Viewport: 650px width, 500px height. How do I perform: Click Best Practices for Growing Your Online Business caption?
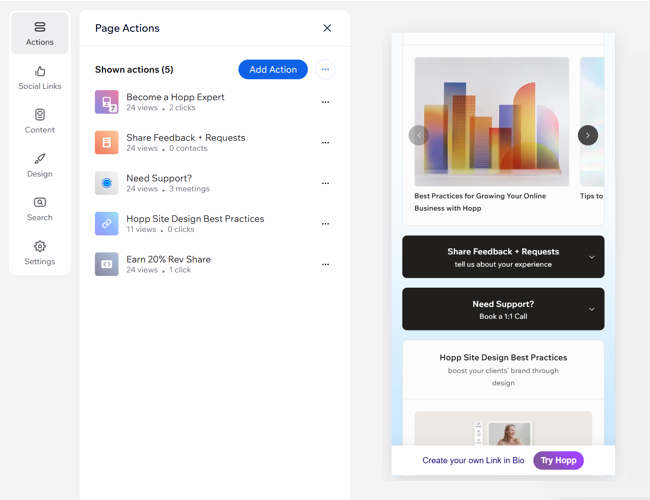(x=480, y=202)
